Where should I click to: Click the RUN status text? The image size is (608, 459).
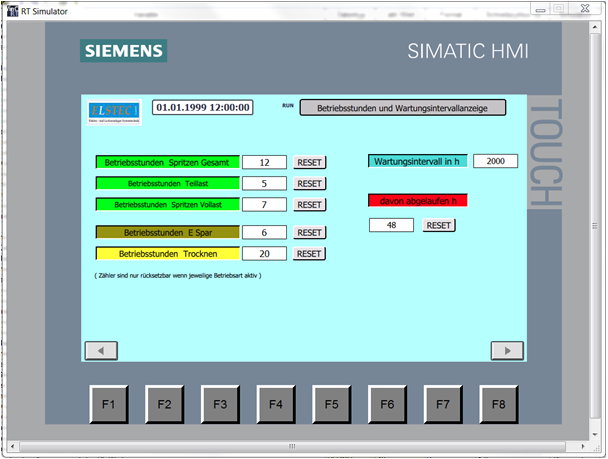click(288, 105)
